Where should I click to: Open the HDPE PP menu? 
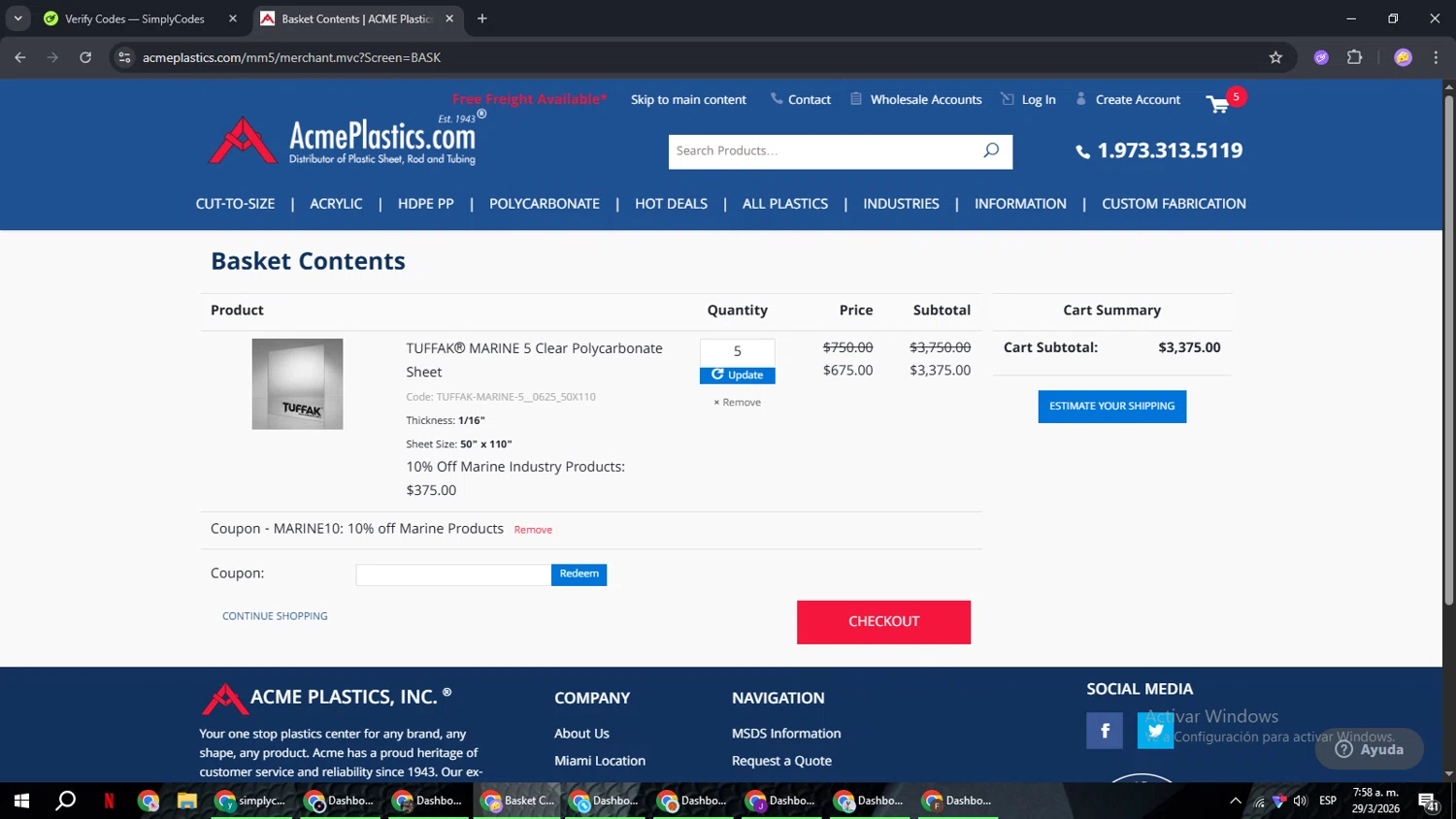point(426,204)
